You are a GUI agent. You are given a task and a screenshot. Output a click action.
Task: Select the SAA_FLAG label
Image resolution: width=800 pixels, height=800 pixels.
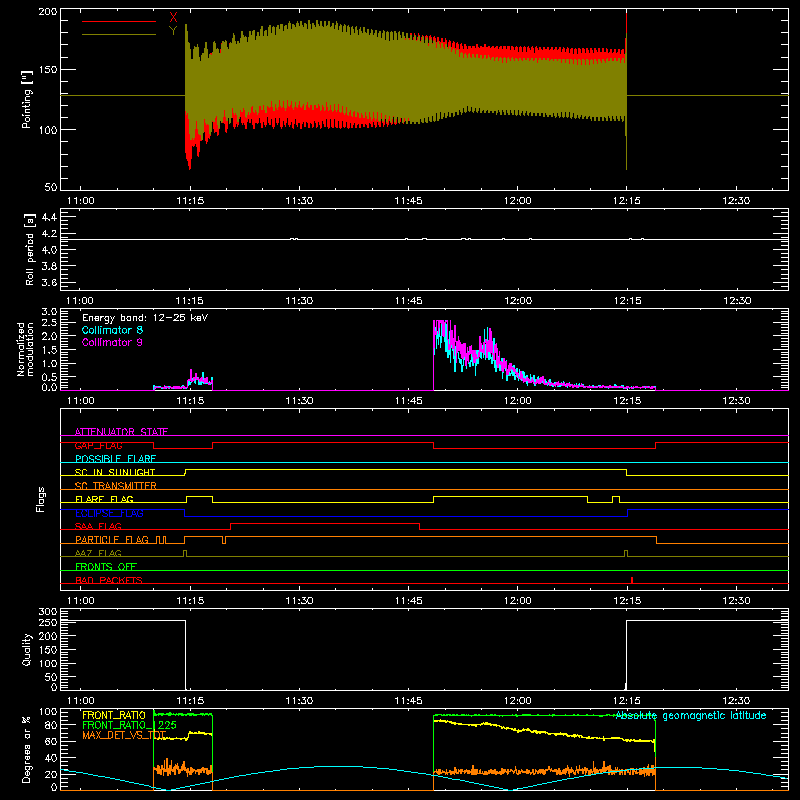[x=98, y=526]
